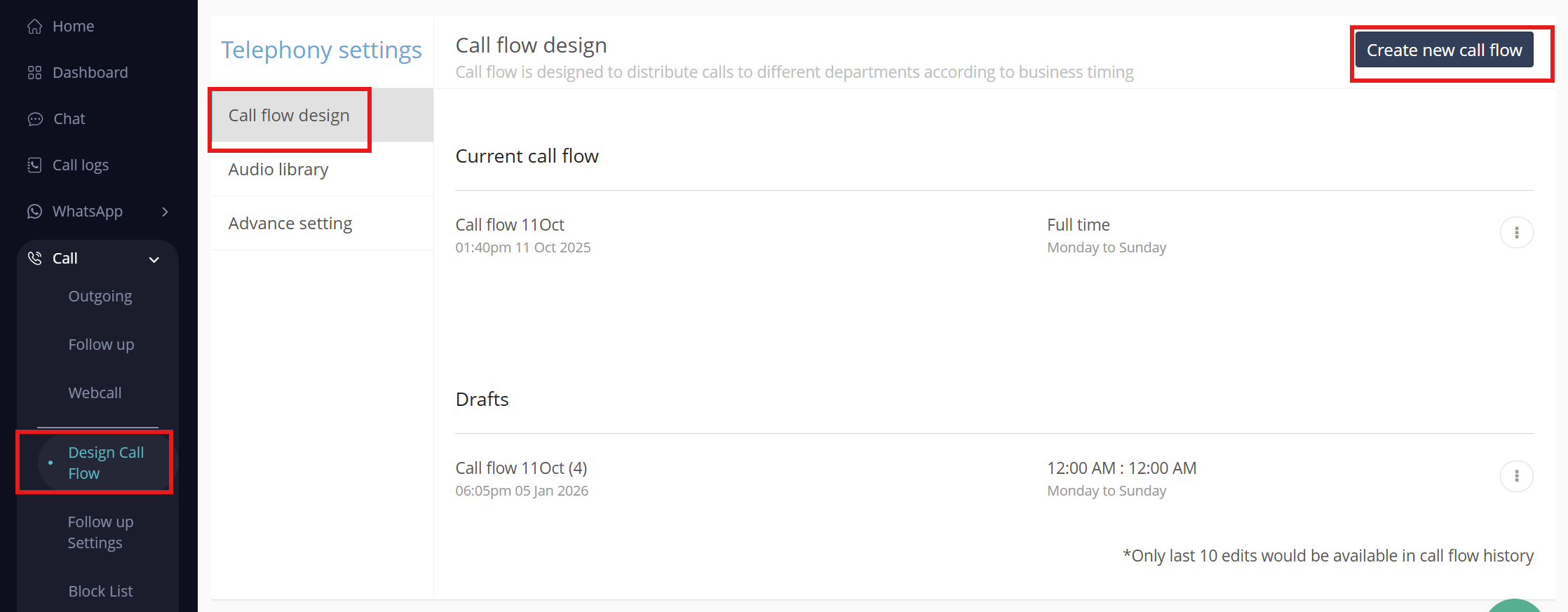Open Follow up Settings in sidebar

click(100, 533)
